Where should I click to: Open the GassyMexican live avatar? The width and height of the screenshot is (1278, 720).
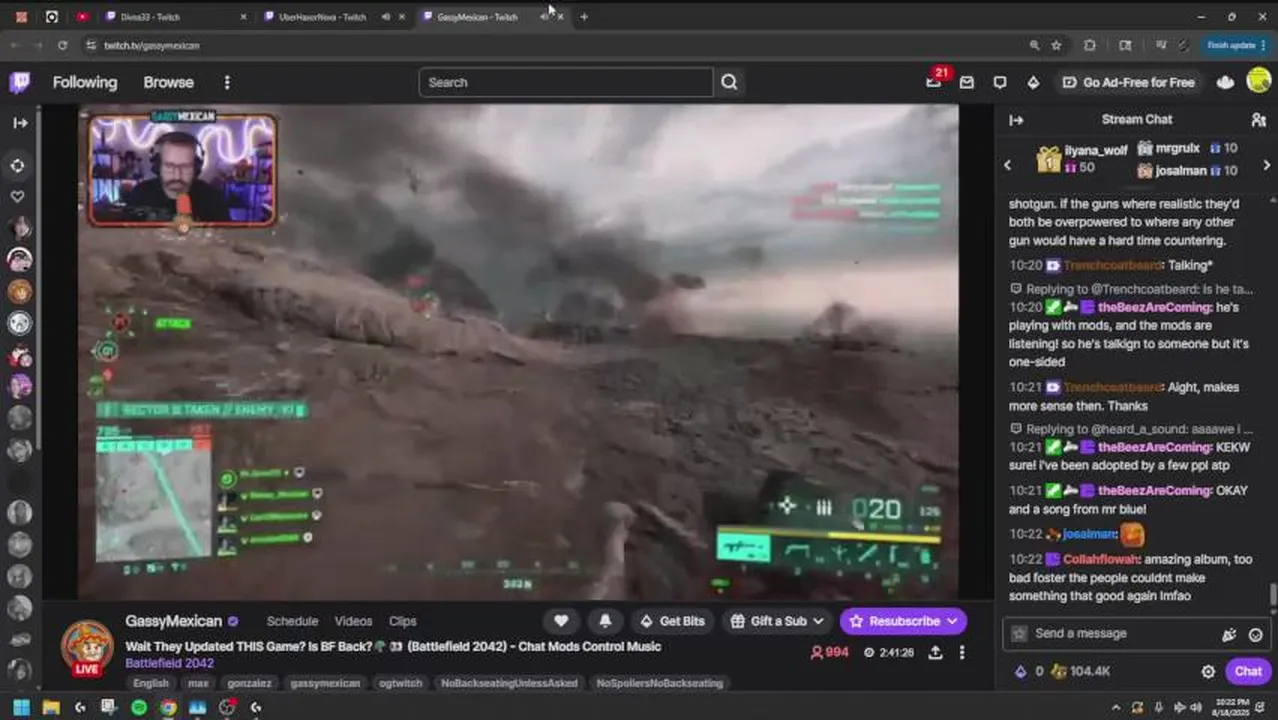coord(88,648)
